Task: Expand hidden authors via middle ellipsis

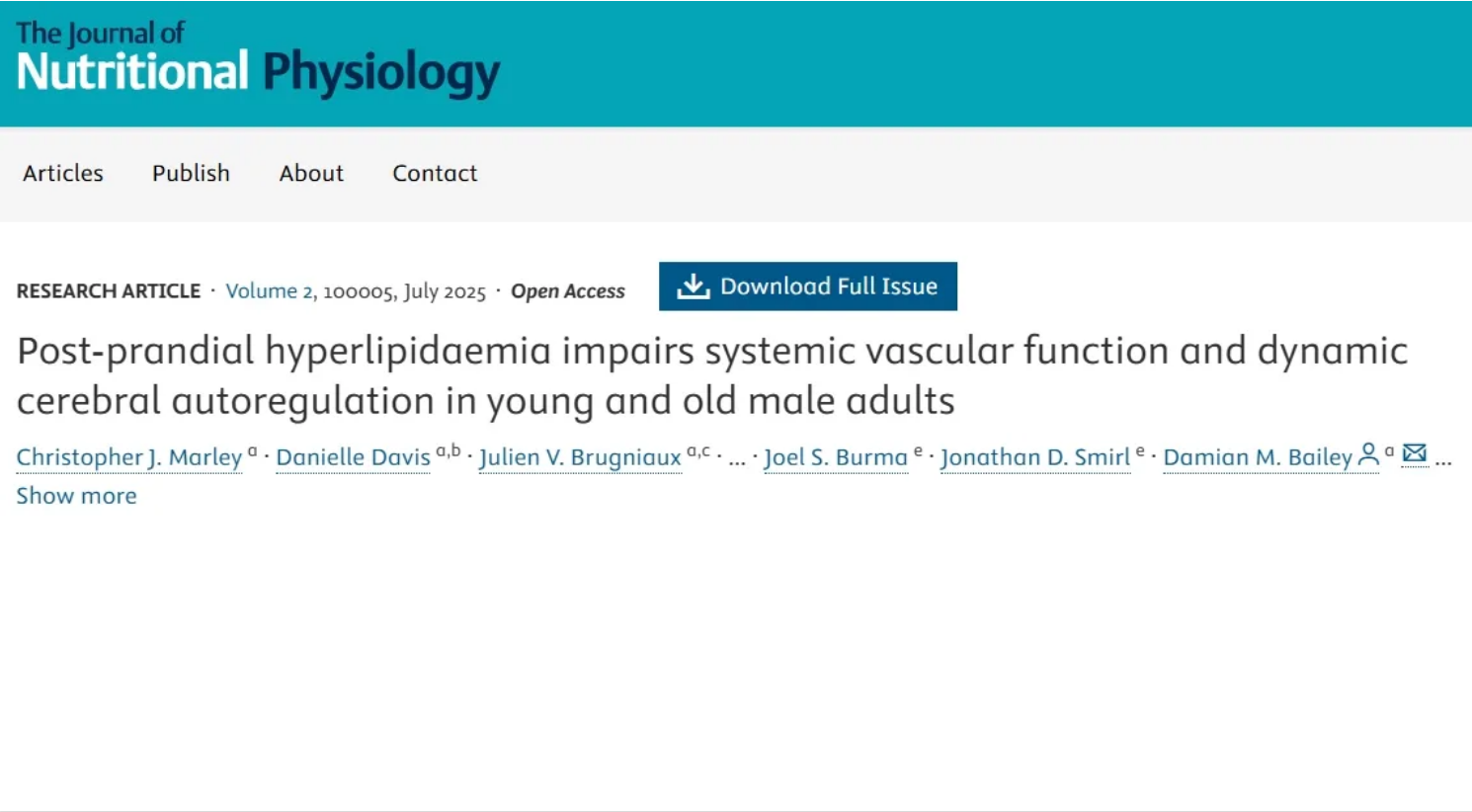Action: [x=736, y=458]
